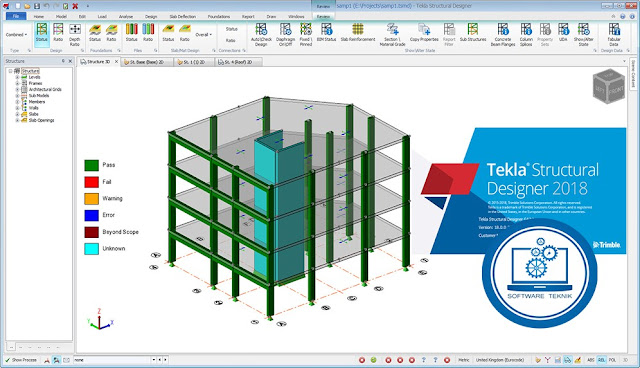The width and height of the screenshot is (640, 368).
Task: Click the UDA icon in the ribbon
Action: 563,32
